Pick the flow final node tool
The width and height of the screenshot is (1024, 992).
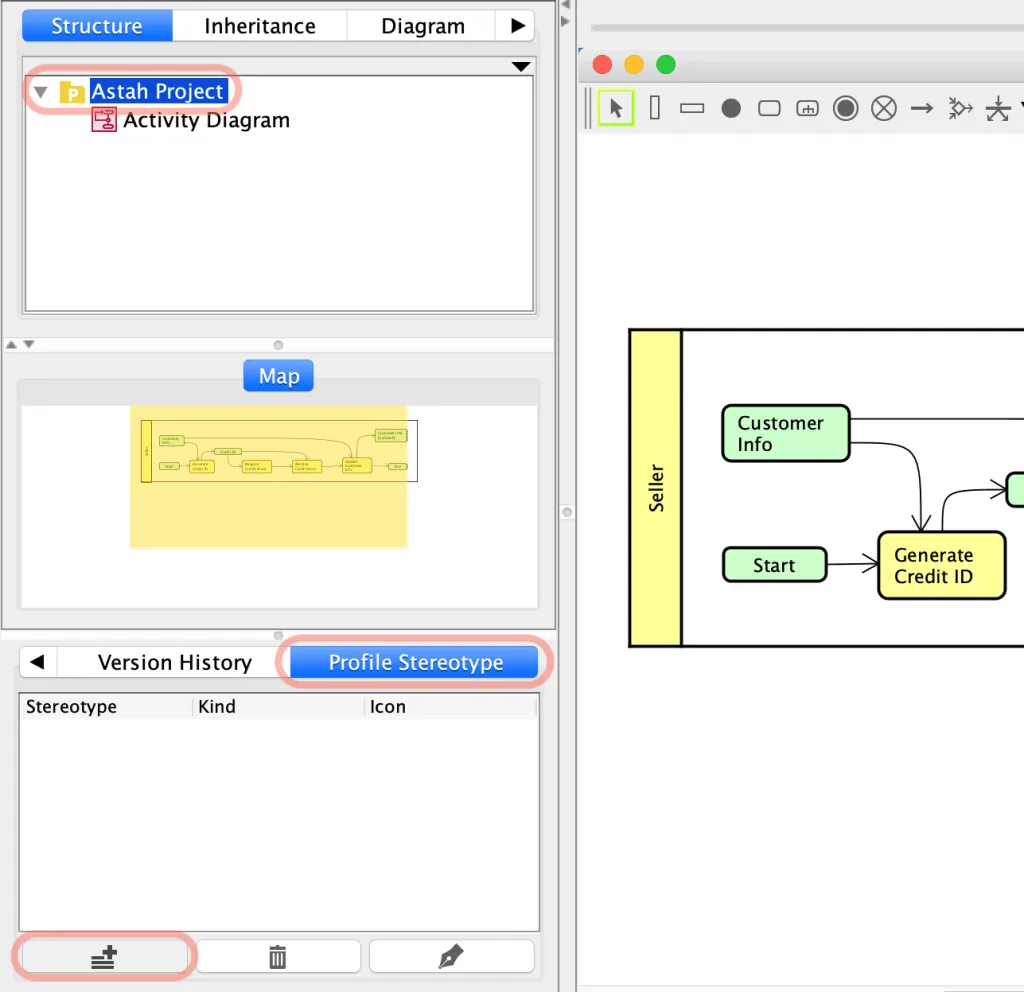pyautogui.click(x=884, y=108)
